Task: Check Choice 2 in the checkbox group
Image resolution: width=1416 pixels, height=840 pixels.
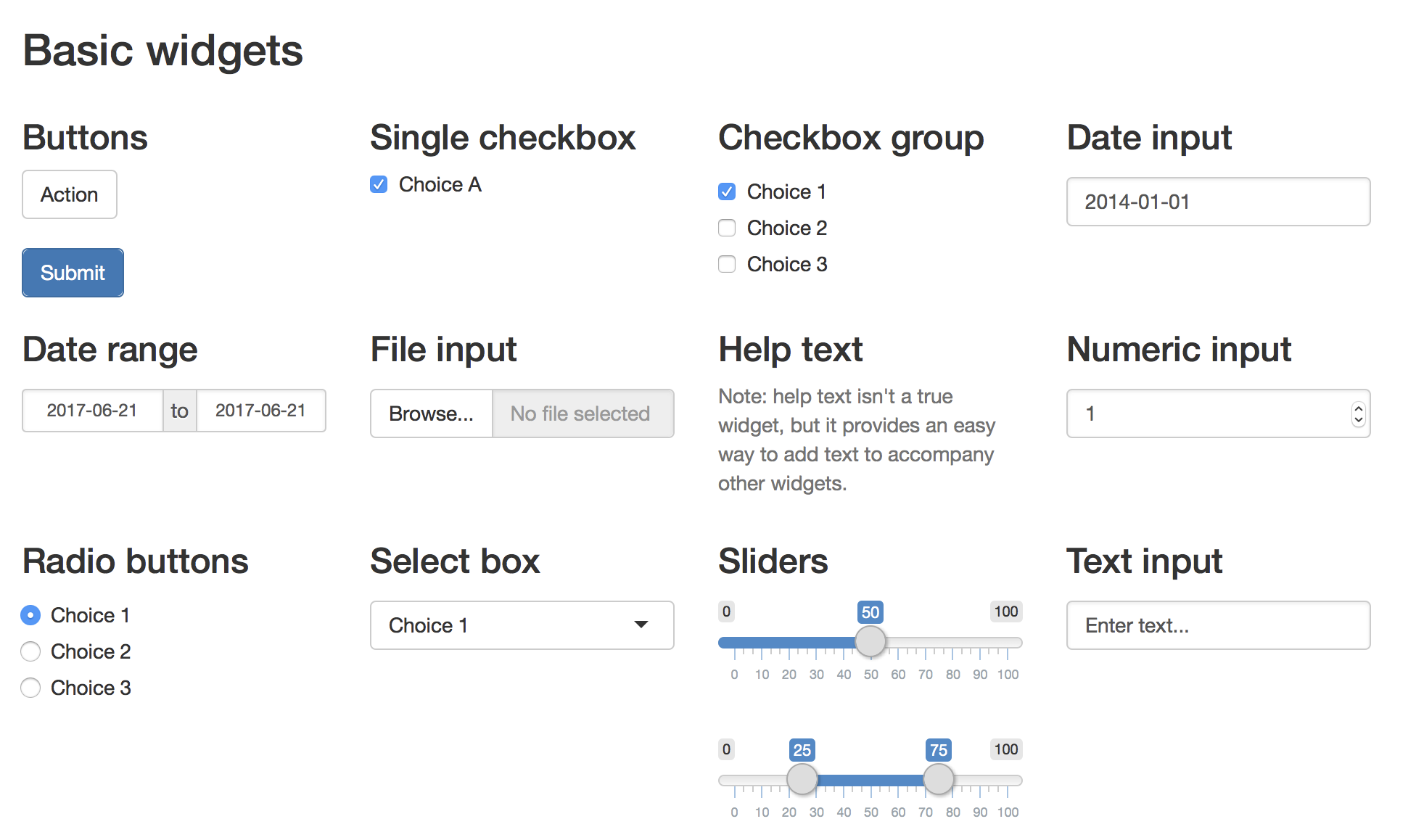Action: pos(726,227)
